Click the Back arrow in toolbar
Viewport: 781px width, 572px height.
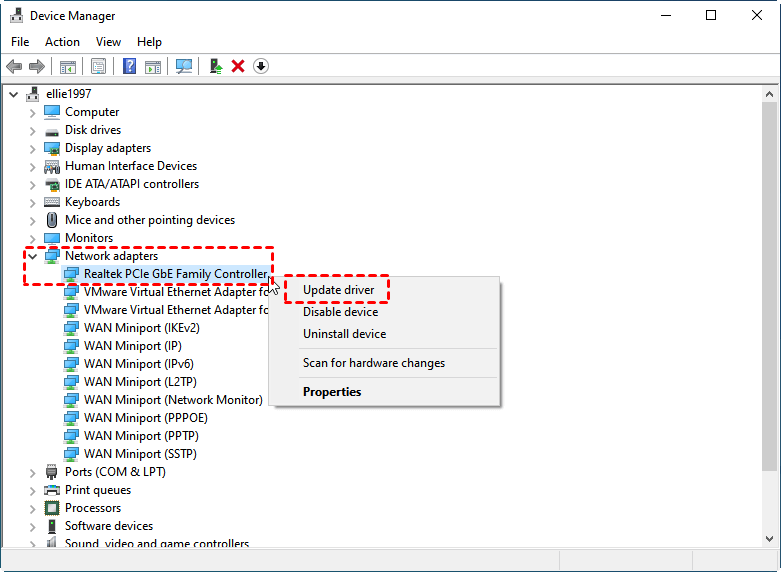(x=14, y=66)
